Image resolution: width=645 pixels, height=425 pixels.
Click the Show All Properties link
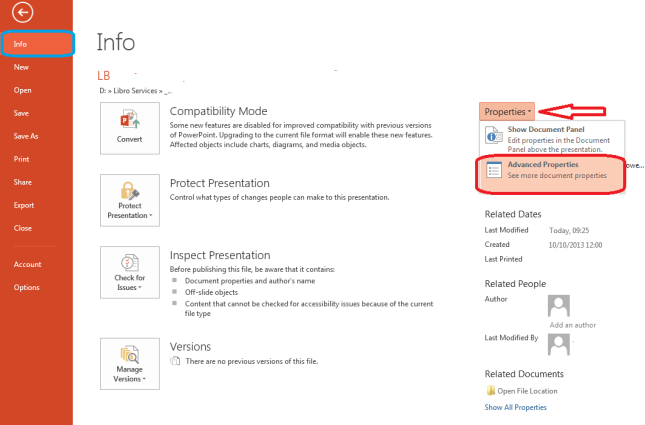click(515, 408)
